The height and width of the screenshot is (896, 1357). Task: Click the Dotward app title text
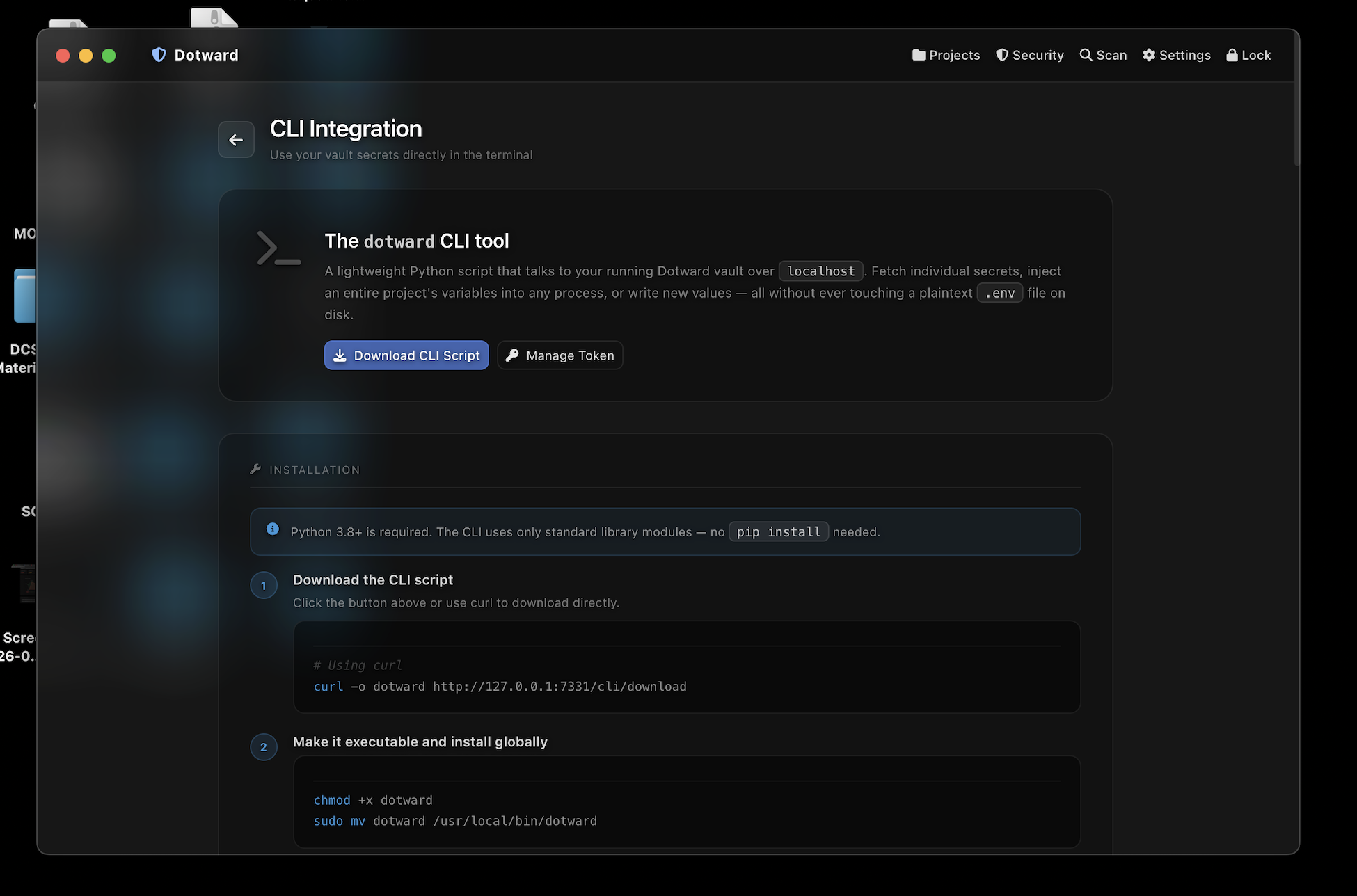(x=206, y=55)
